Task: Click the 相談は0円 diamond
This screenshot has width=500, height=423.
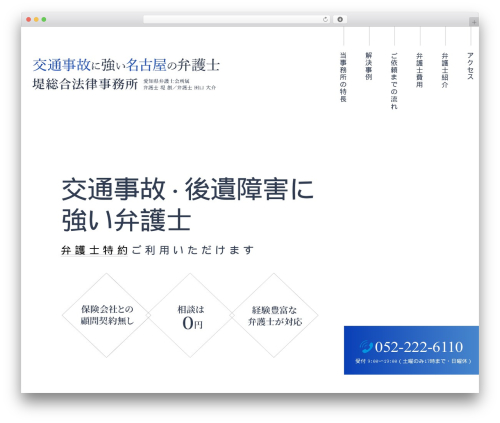Action: point(190,315)
